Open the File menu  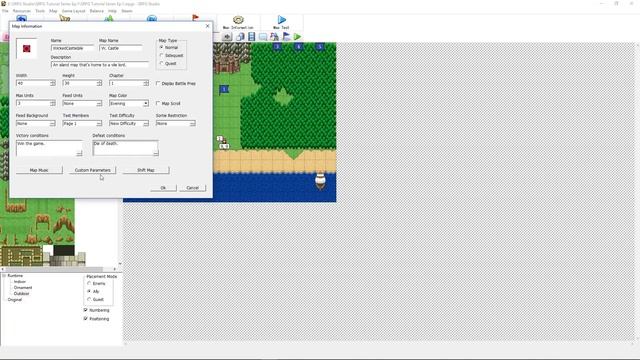tap(5, 11)
